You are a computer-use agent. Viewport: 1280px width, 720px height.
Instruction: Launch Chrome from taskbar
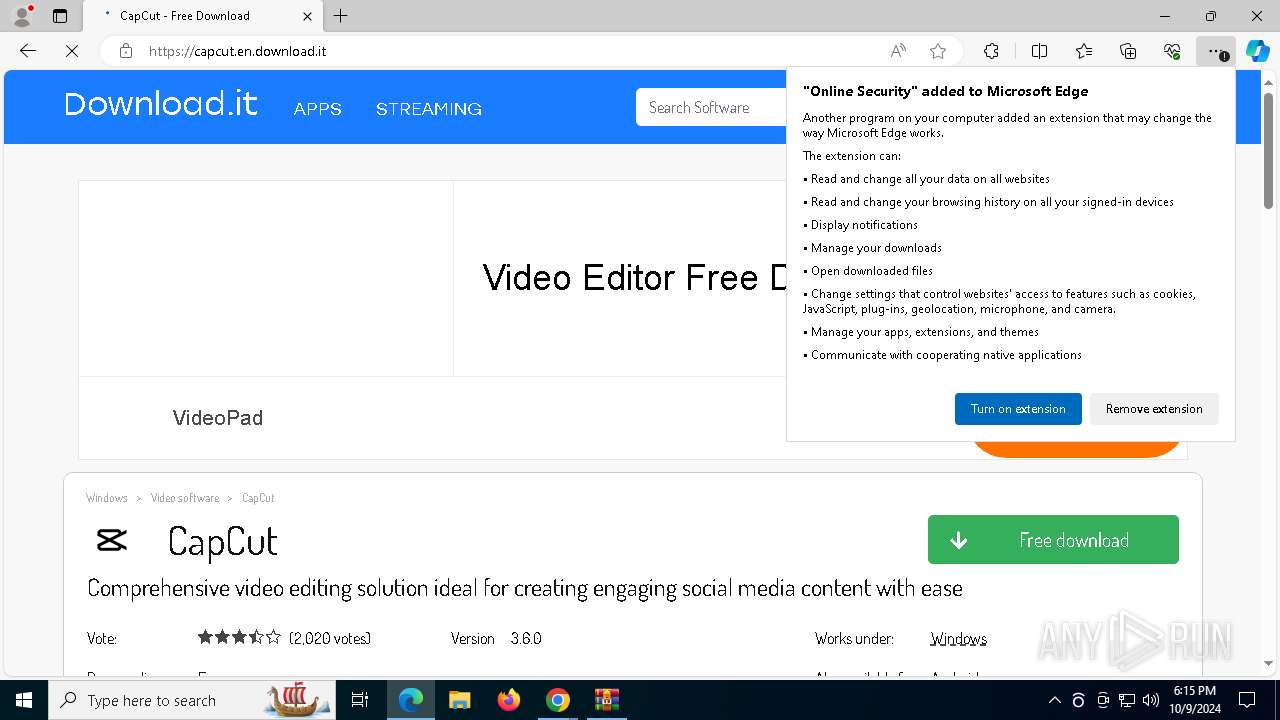(x=558, y=700)
